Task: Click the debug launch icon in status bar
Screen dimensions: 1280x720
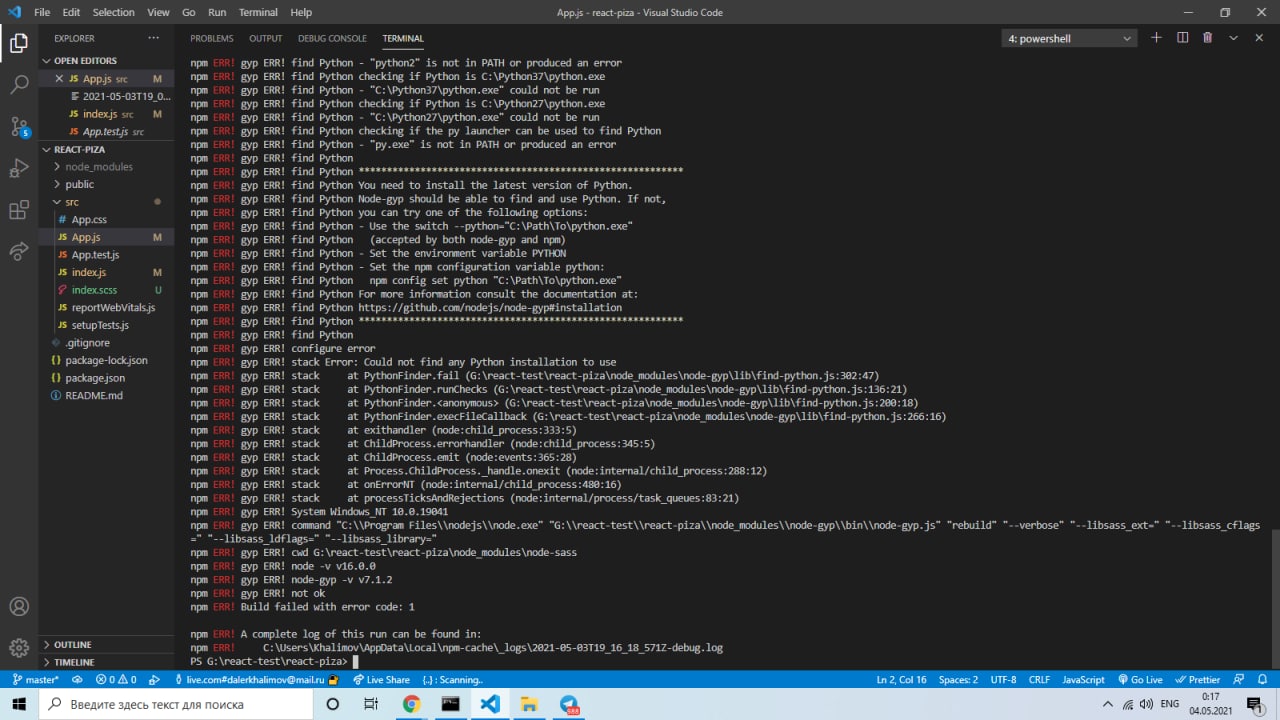Action: (155, 679)
